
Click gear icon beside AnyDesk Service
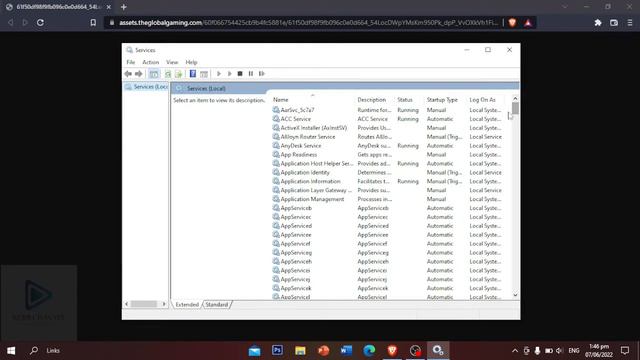pos(276,145)
